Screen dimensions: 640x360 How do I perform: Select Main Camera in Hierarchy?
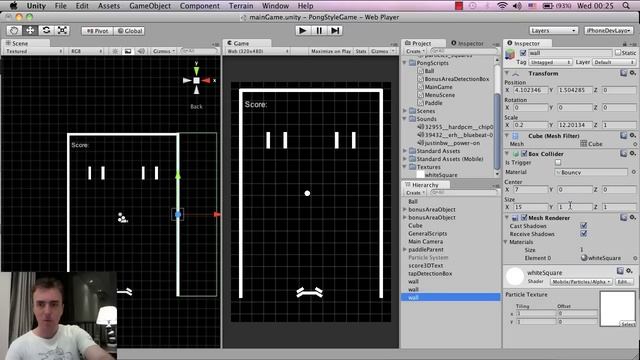[425, 242]
